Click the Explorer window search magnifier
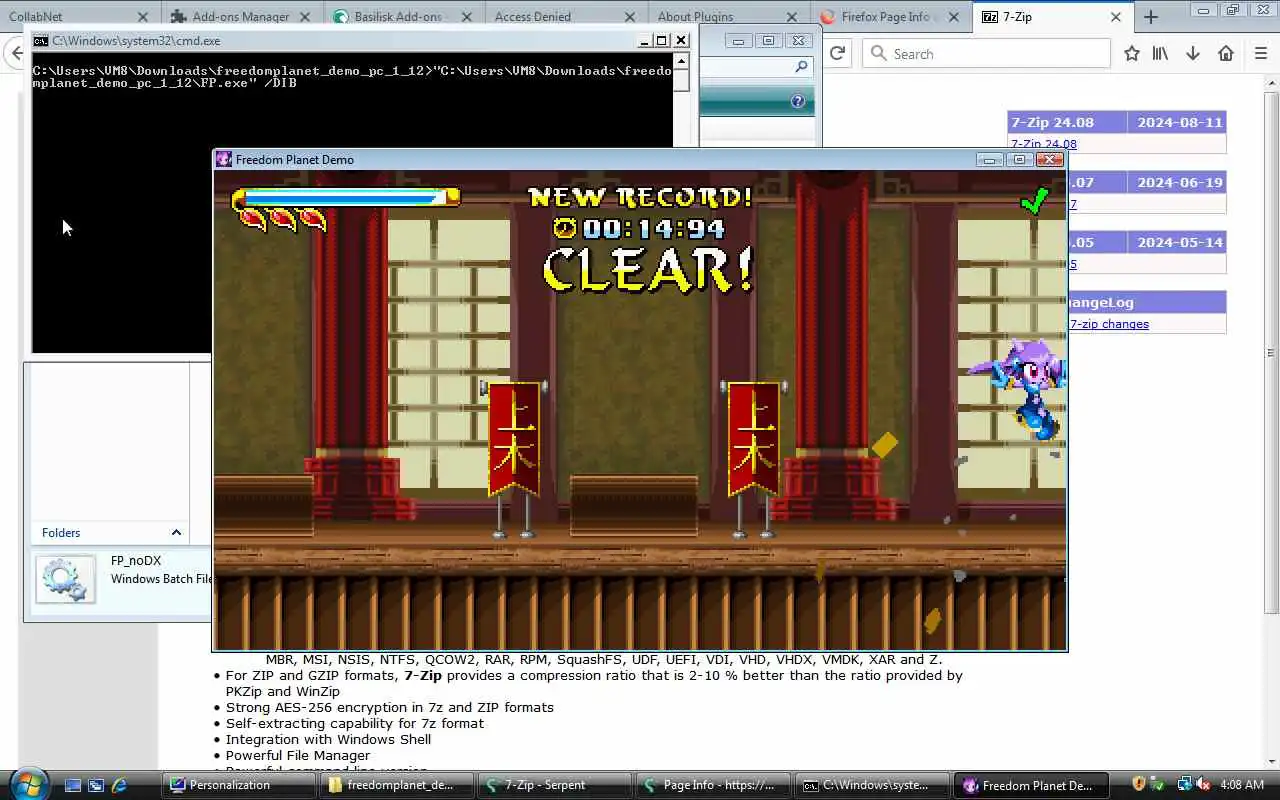 [x=801, y=66]
